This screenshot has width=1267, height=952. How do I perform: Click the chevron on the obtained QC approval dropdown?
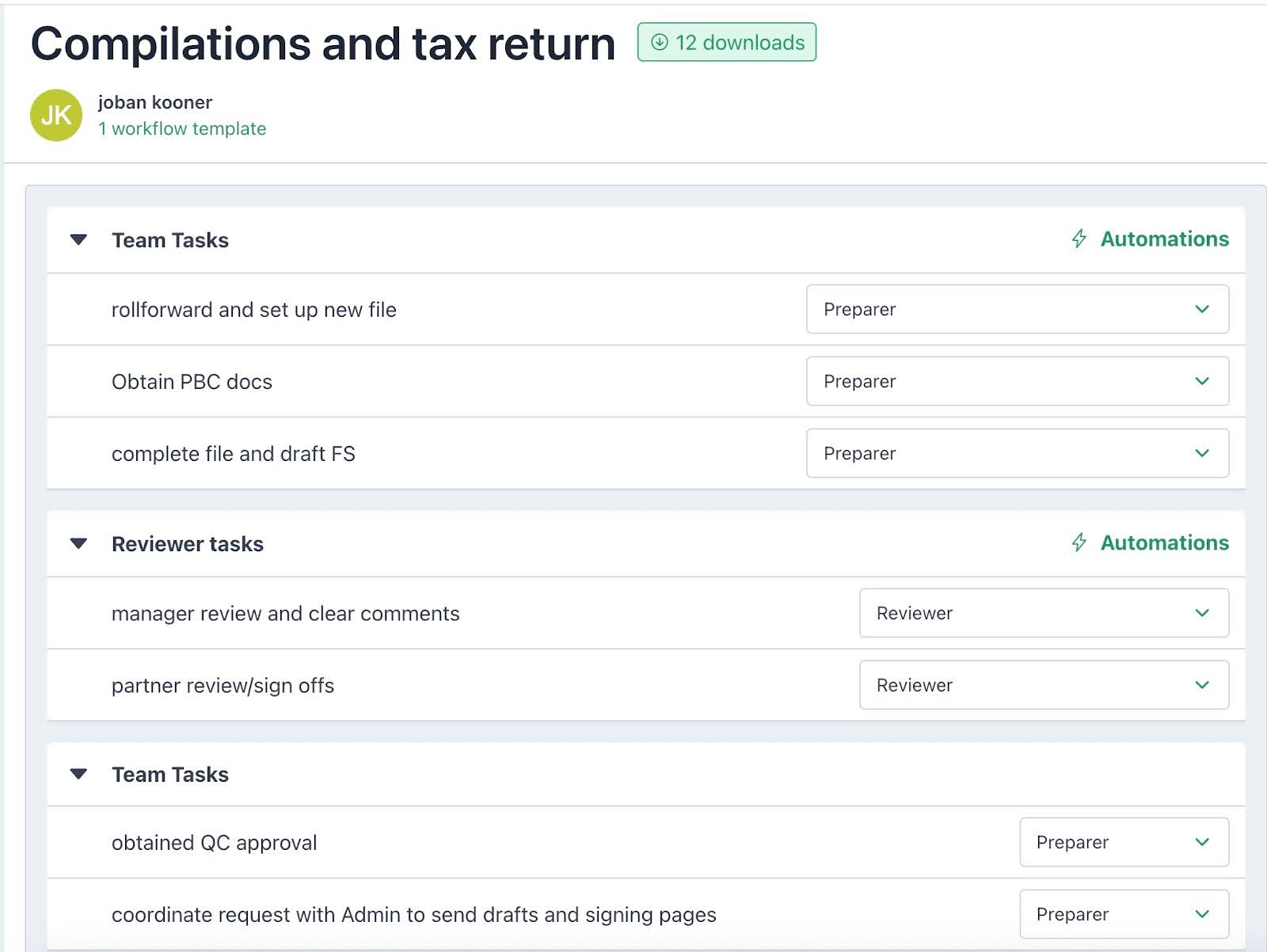click(1202, 842)
